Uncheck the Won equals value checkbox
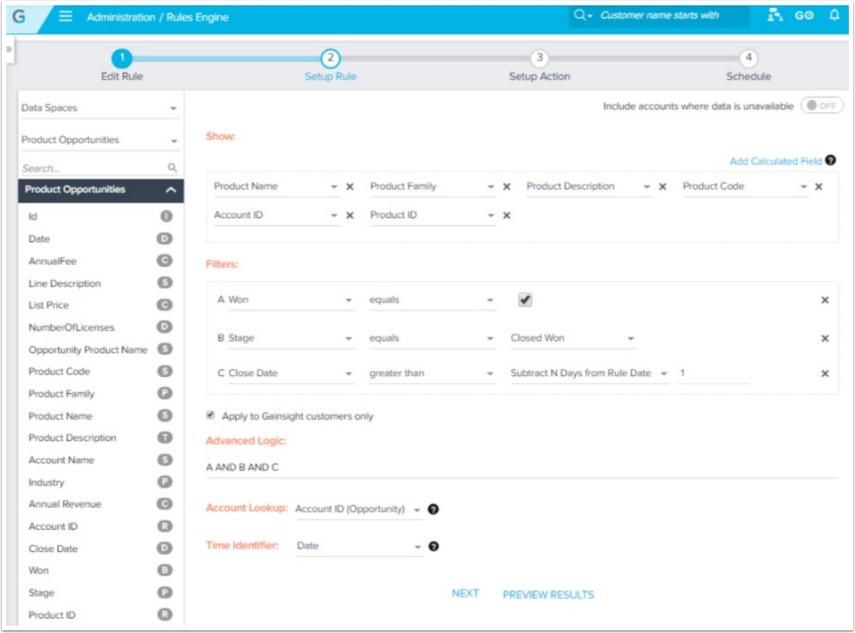This screenshot has width=855, height=633. (x=525, y=300)
